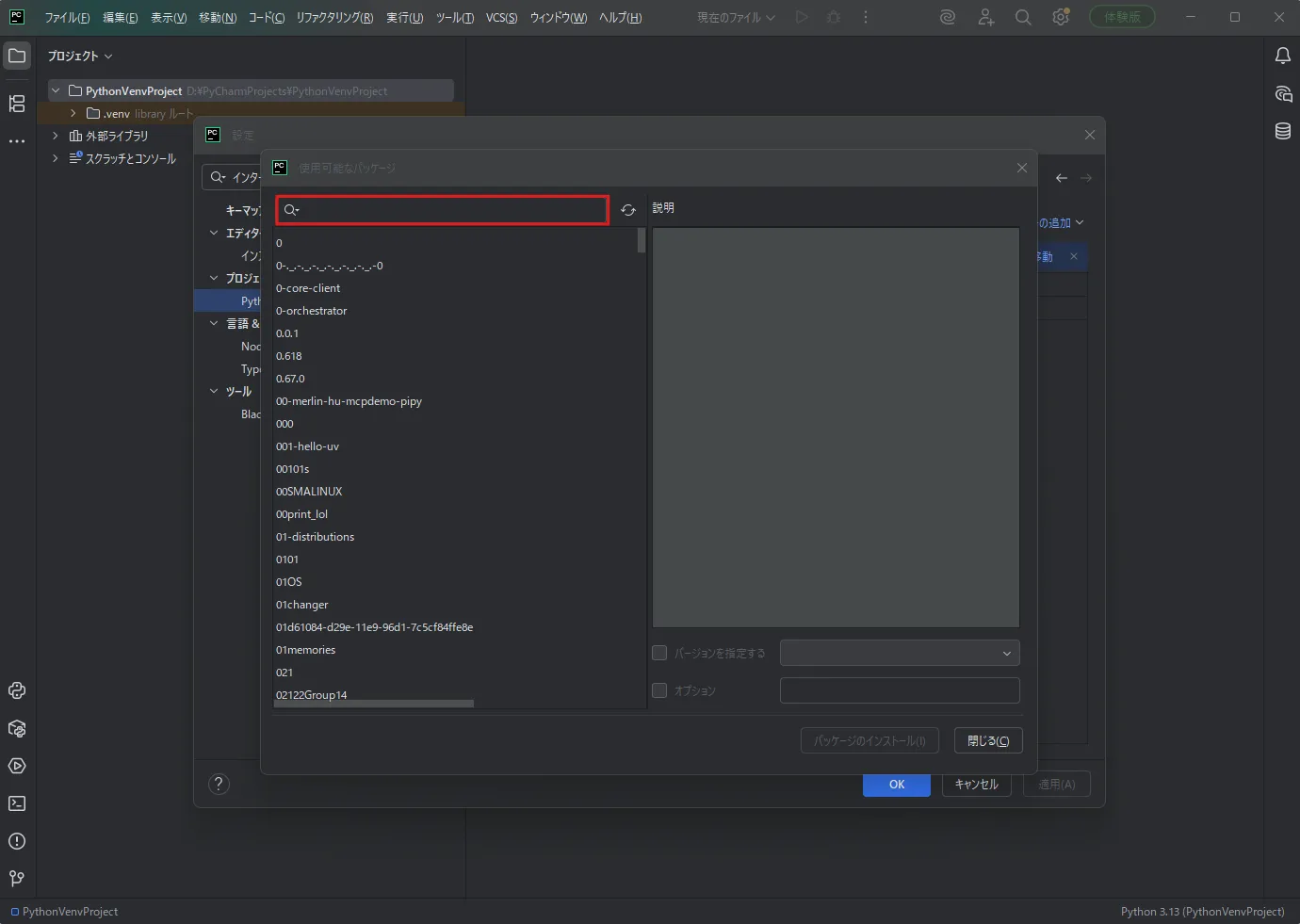Enable the オプション checkbox

click(659, 690)
